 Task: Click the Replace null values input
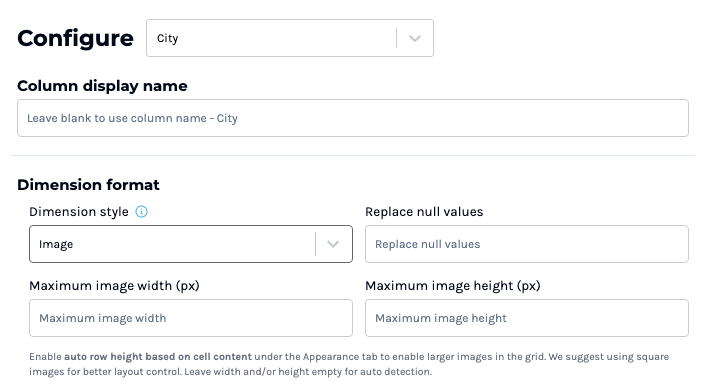coord(527,244)
